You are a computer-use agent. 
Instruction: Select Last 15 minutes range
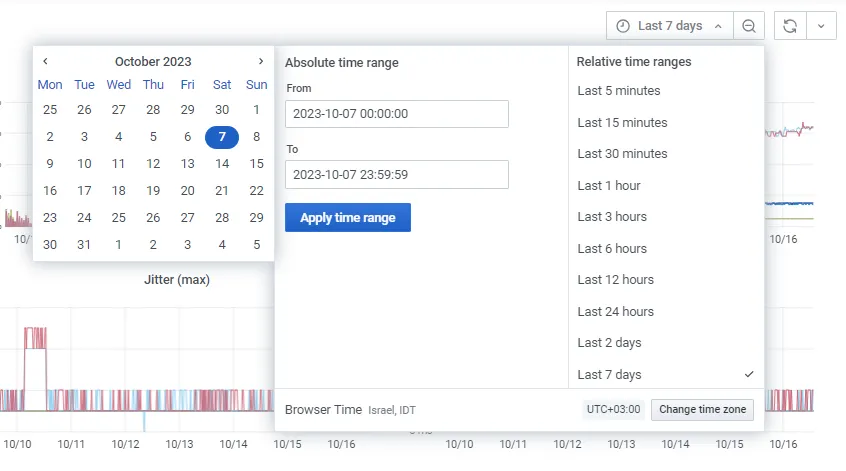(622, 122)
